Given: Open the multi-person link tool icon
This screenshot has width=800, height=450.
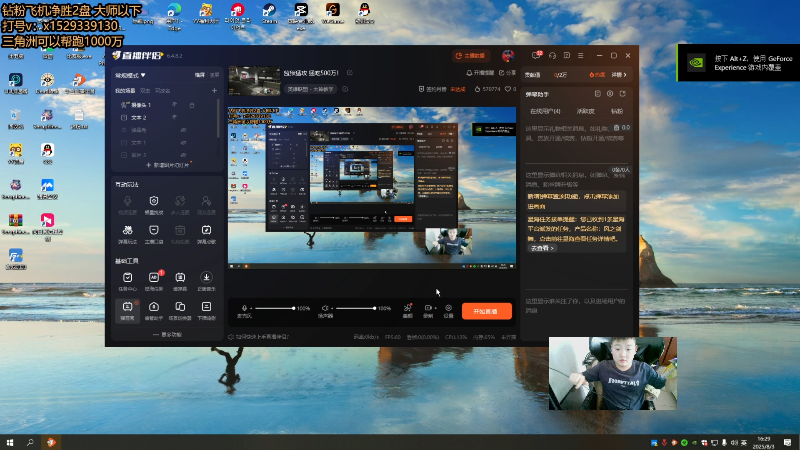Looking at the screenshot, I should pyautogui.click(x=180, y=201).
